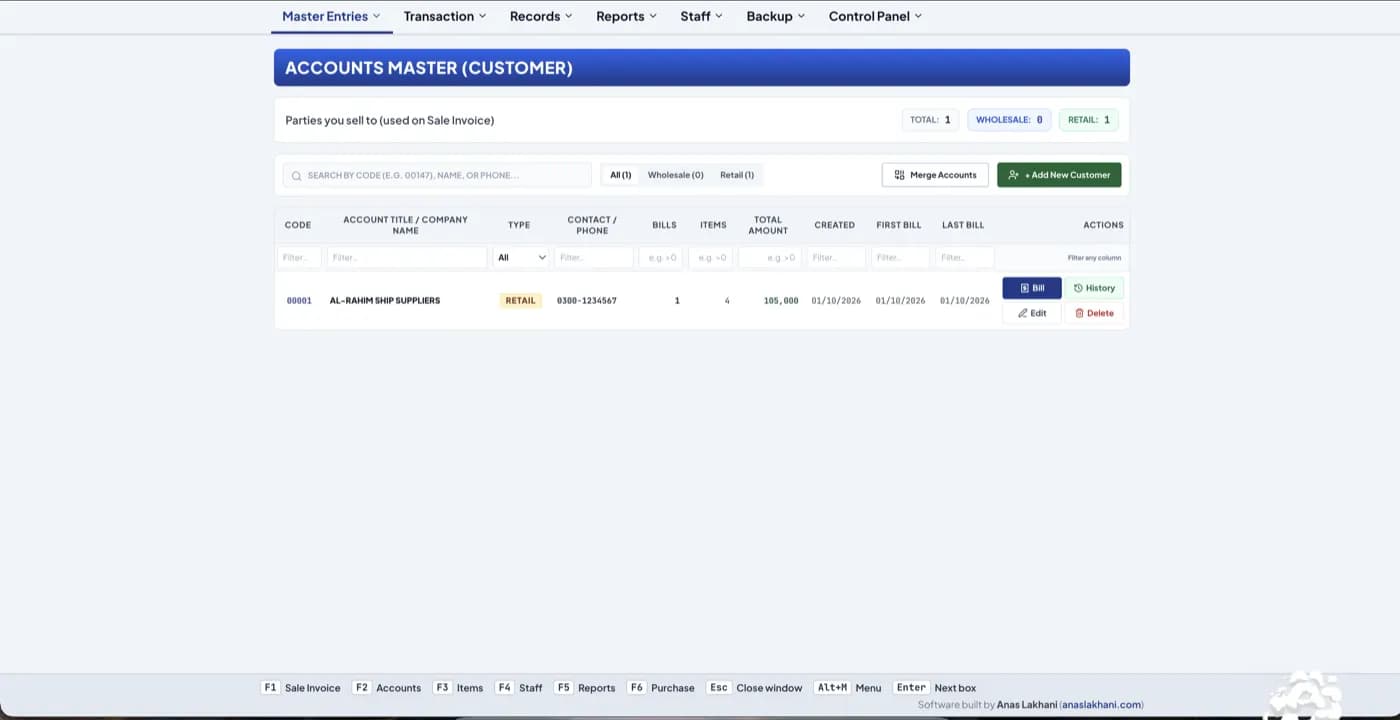The width and height of the screenshot is (1400, 720).
Task: Click Add New Customer button
Action: point(1059,175)
